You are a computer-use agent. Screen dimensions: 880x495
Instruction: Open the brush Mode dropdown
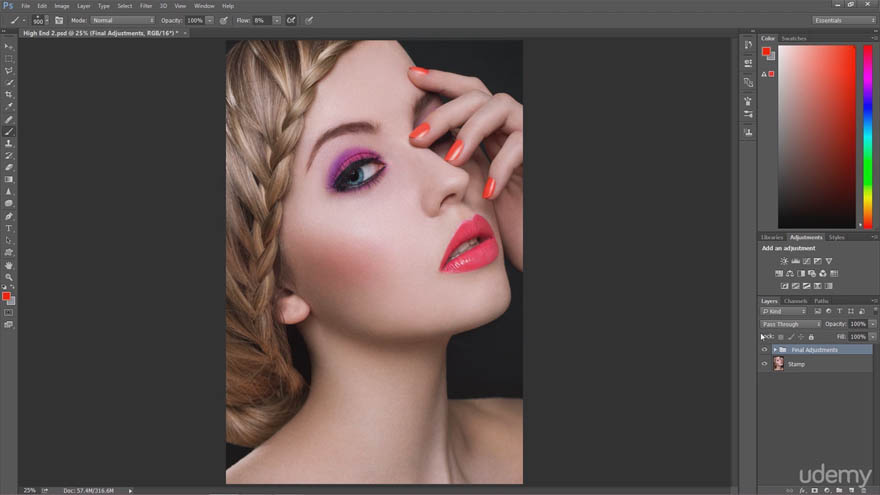pyautogui.click(x=123, y=20)
